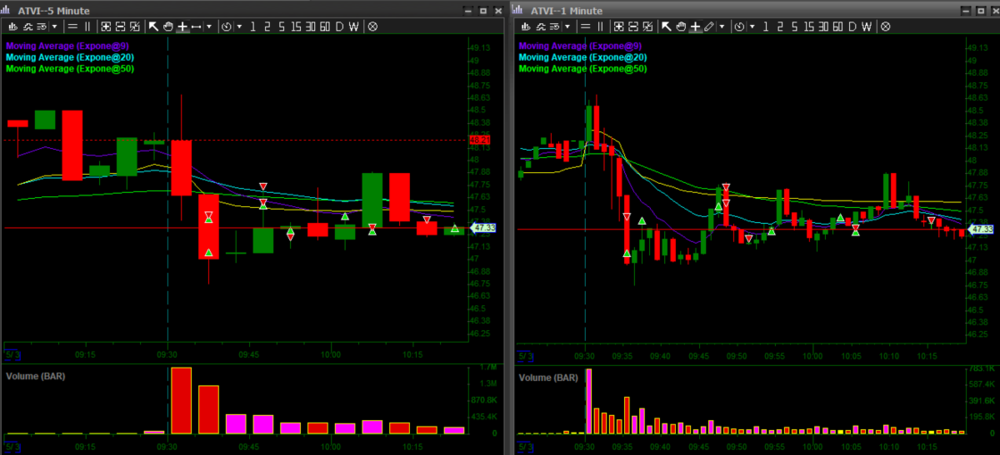Switch 5 Minute chart to 15 minute interval
1000x455 pixels.
296,26
